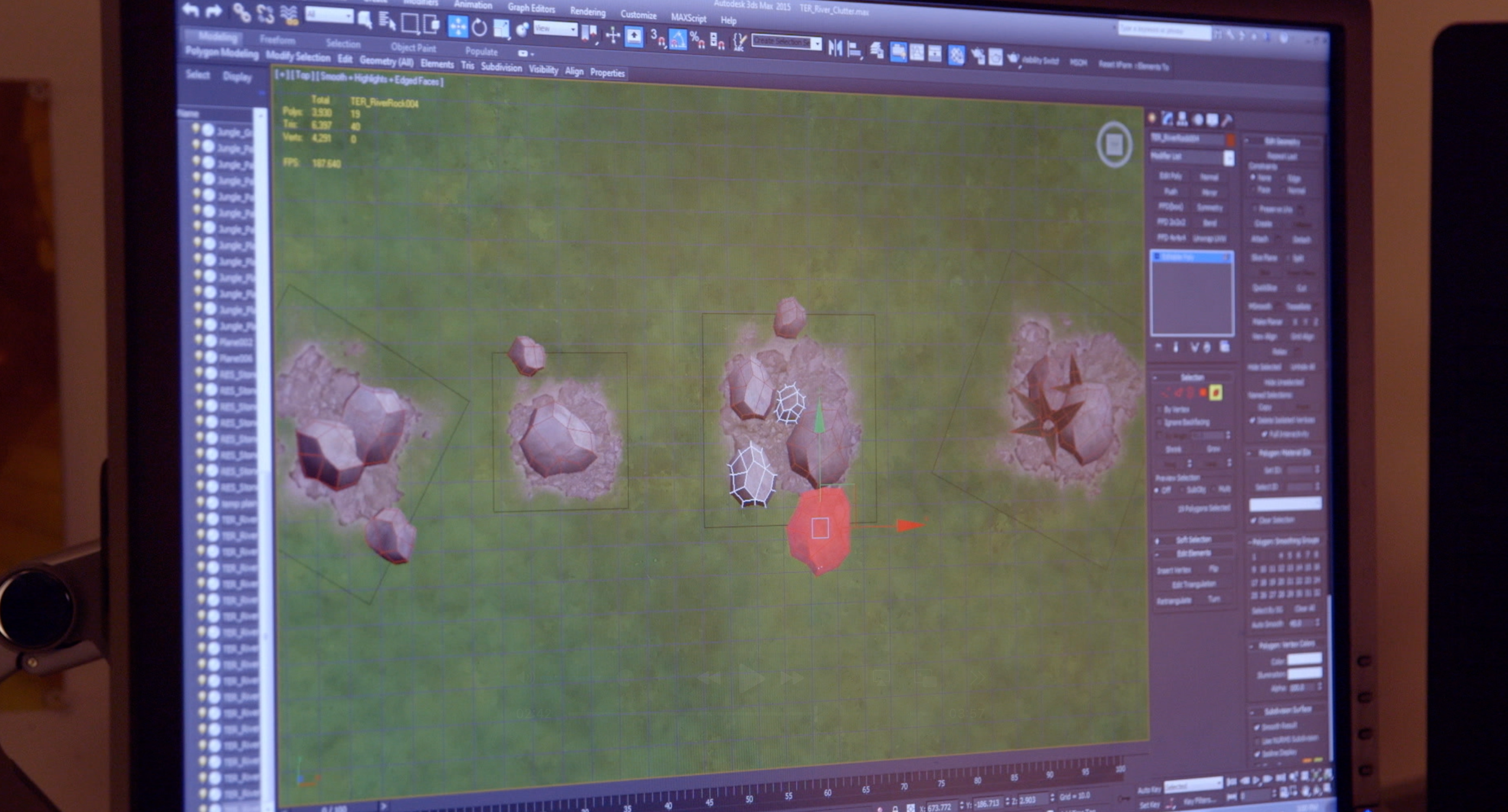This screenshot has width=1508, height=812.
Task: Click the Unlink Selection tool
Action: 266,14
